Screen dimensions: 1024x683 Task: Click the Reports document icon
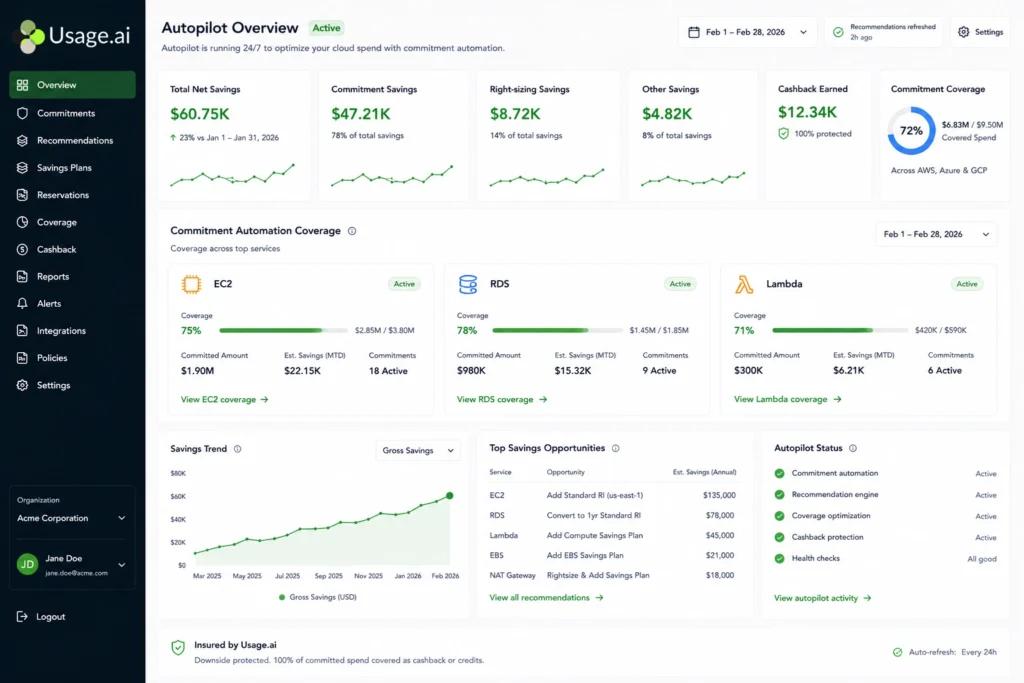(22, 276)
